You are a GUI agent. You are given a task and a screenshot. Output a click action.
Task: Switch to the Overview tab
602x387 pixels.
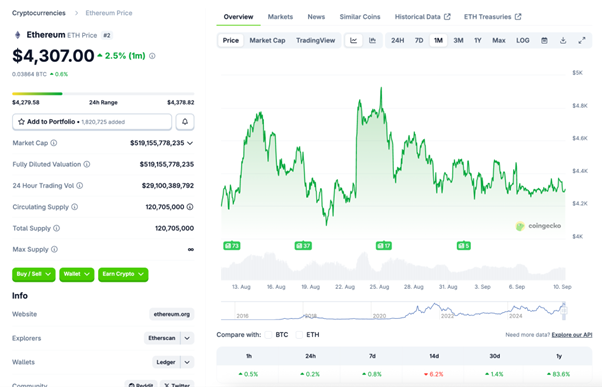click(238, 17)
